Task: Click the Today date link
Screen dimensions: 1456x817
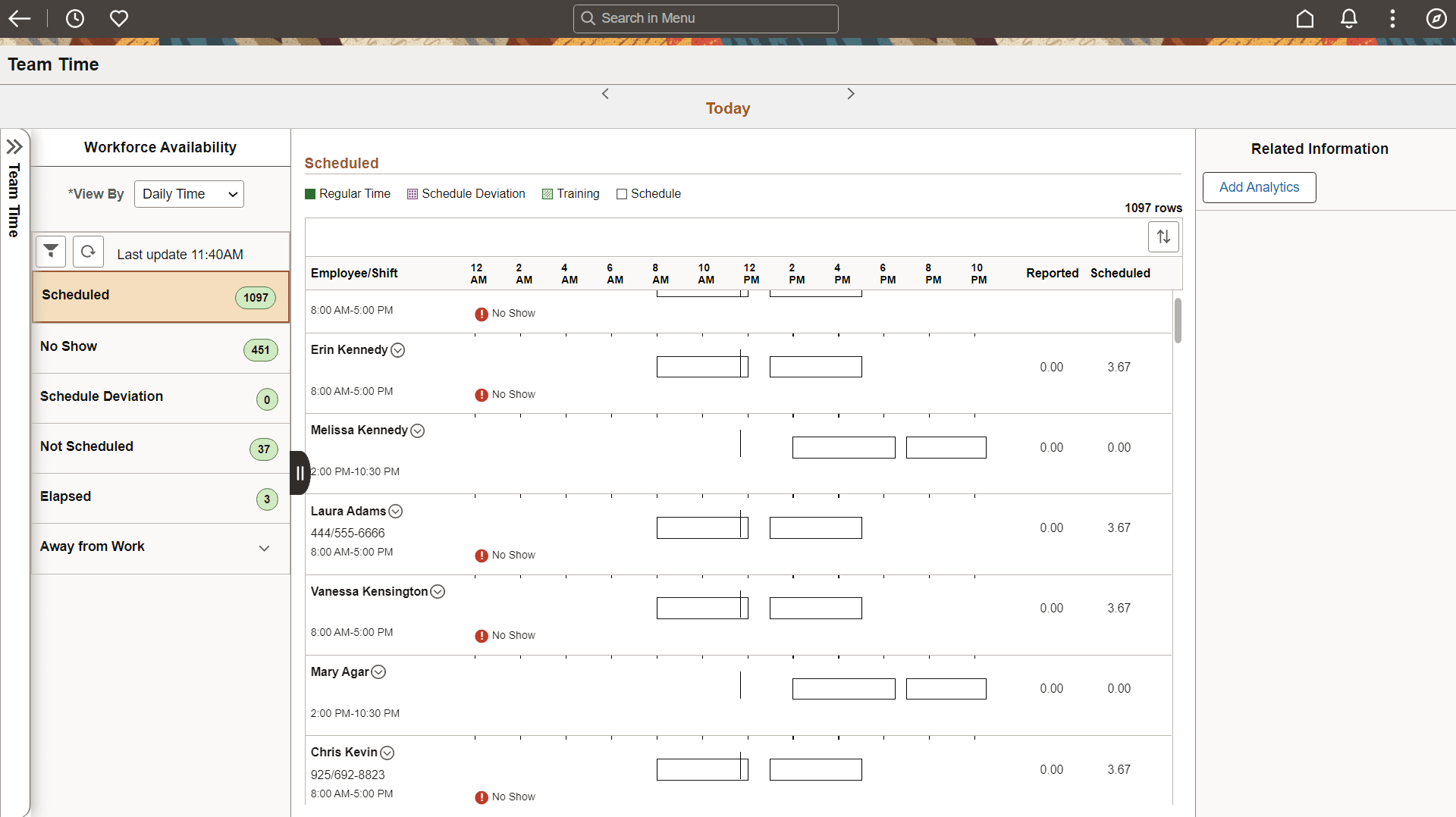Action: (x=728, y=108)
